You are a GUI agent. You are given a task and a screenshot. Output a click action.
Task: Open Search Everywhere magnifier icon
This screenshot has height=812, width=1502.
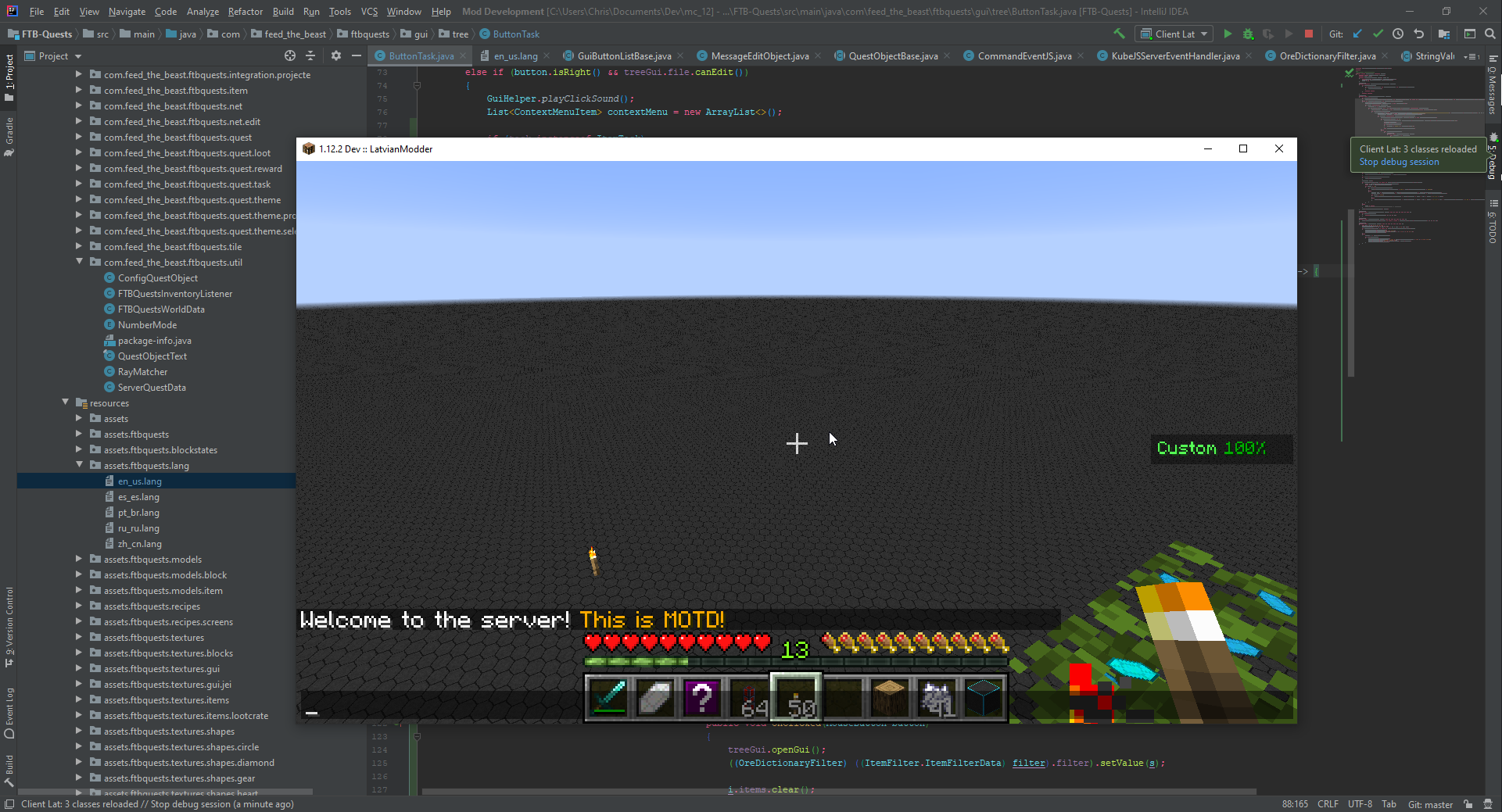point(1490,34)
